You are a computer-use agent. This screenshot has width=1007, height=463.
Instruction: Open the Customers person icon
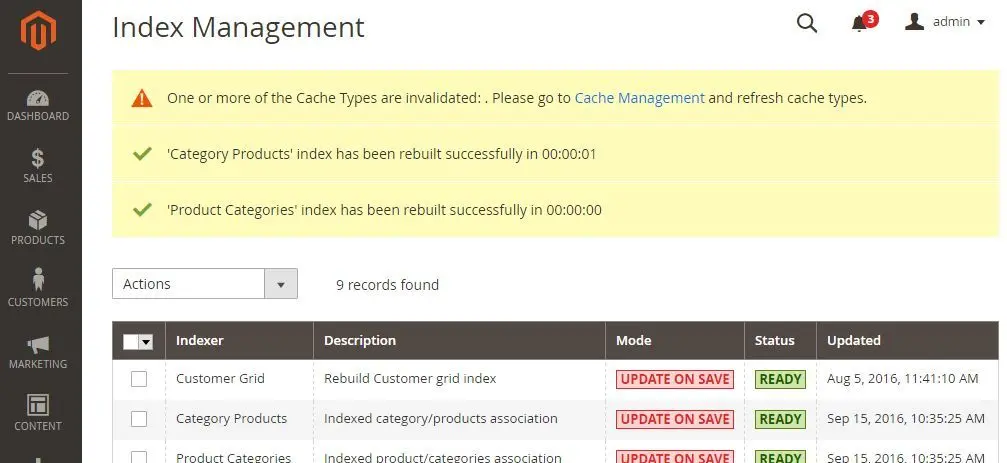click(38, 279)
